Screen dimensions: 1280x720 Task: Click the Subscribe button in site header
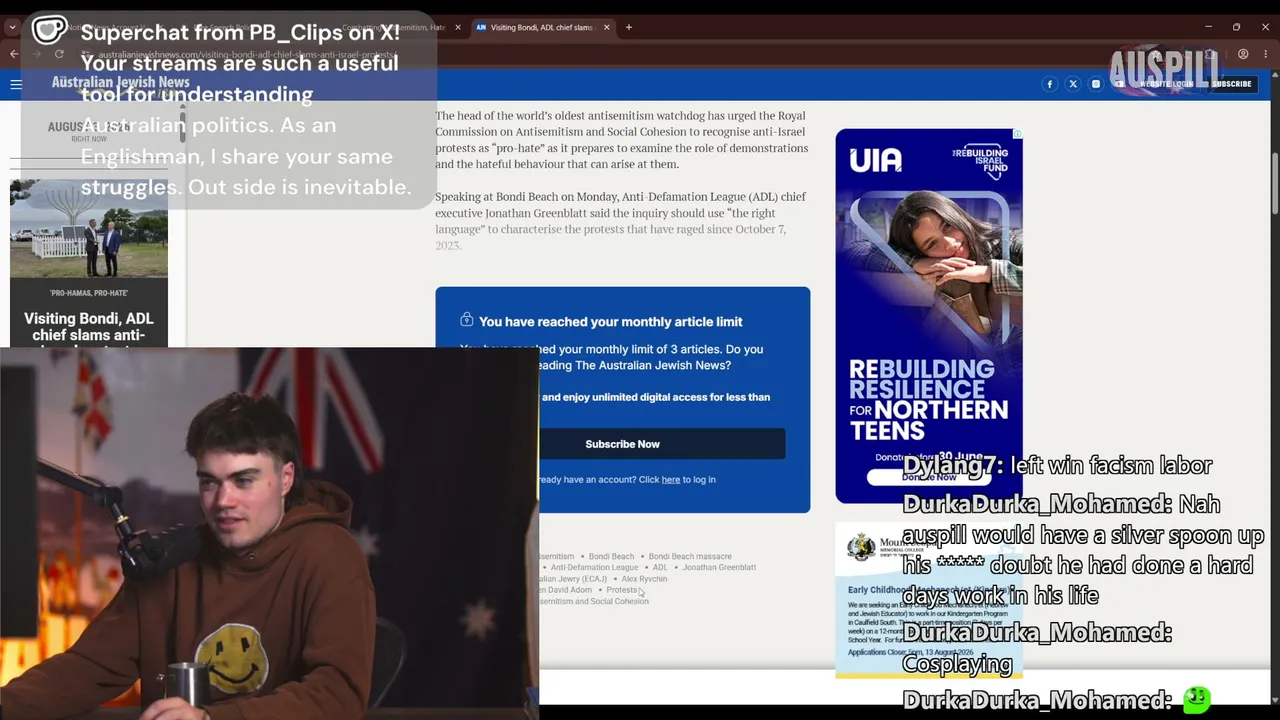click(1232, 84)
